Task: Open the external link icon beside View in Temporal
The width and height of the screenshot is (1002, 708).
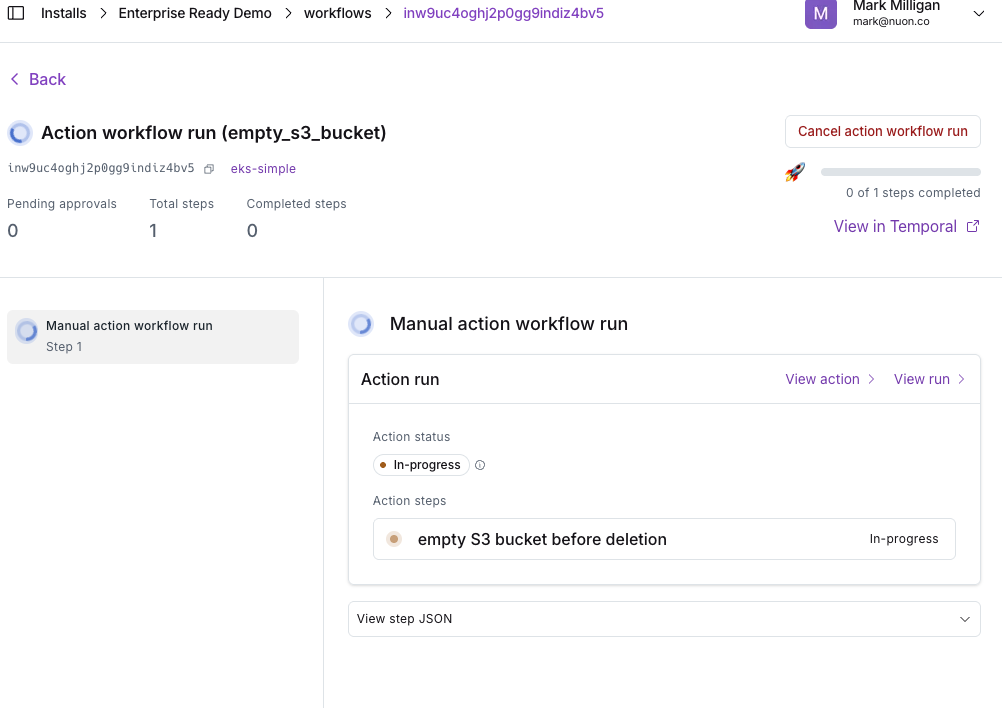Action: (x=971, y=226)
